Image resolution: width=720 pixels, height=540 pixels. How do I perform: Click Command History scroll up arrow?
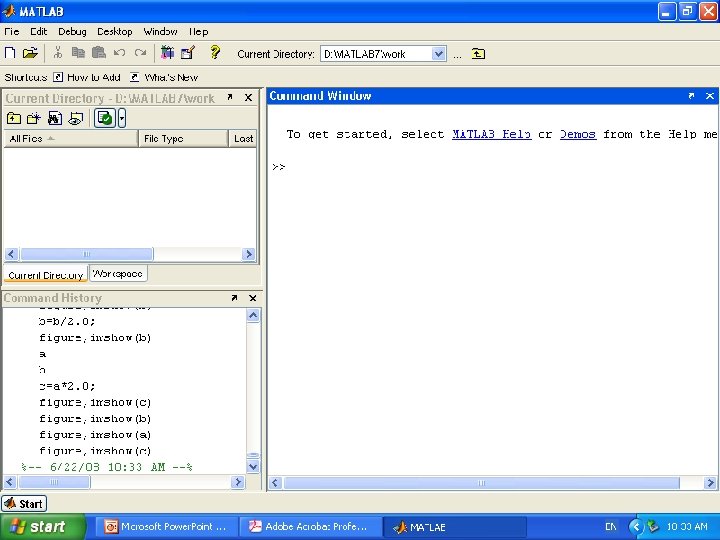click(253, 315)
